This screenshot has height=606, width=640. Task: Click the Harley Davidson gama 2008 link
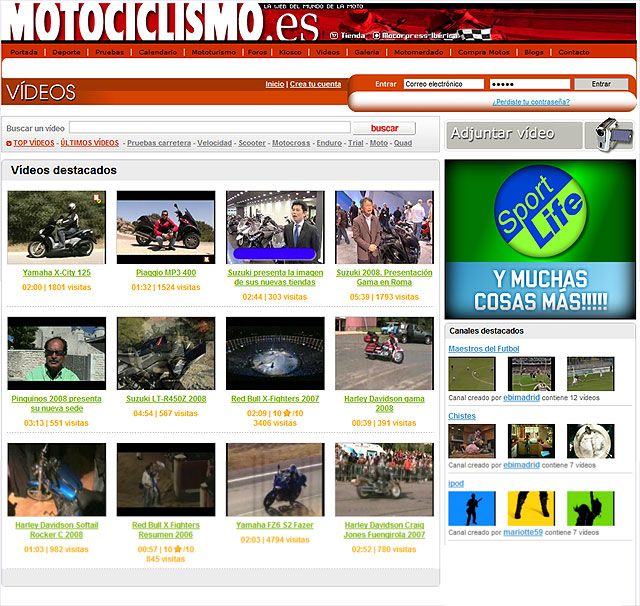(384, 404)
